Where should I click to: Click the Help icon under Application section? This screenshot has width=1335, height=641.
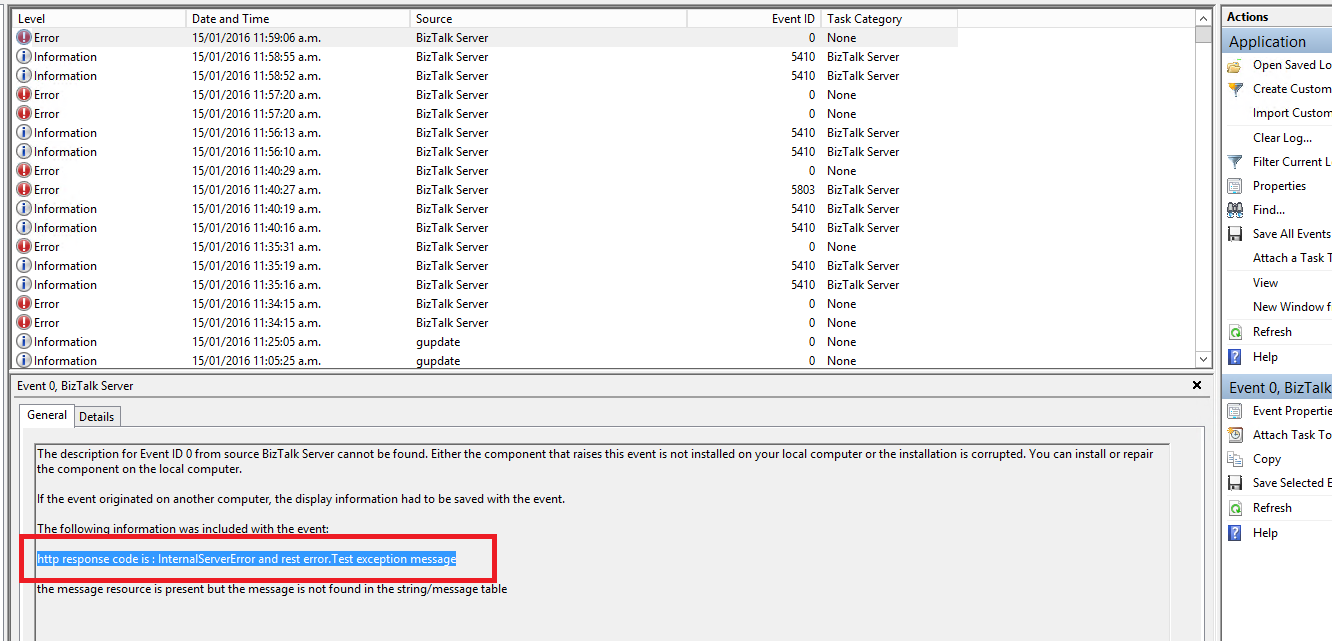[x=1235, y=357]
